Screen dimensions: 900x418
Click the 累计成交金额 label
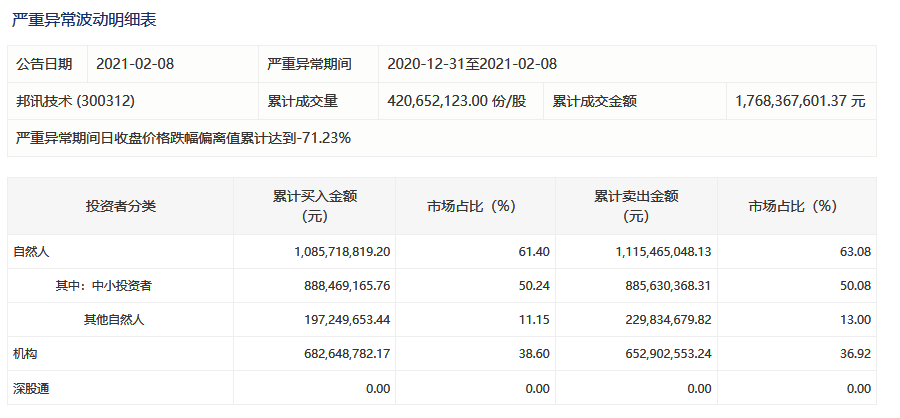pos(595,101)
